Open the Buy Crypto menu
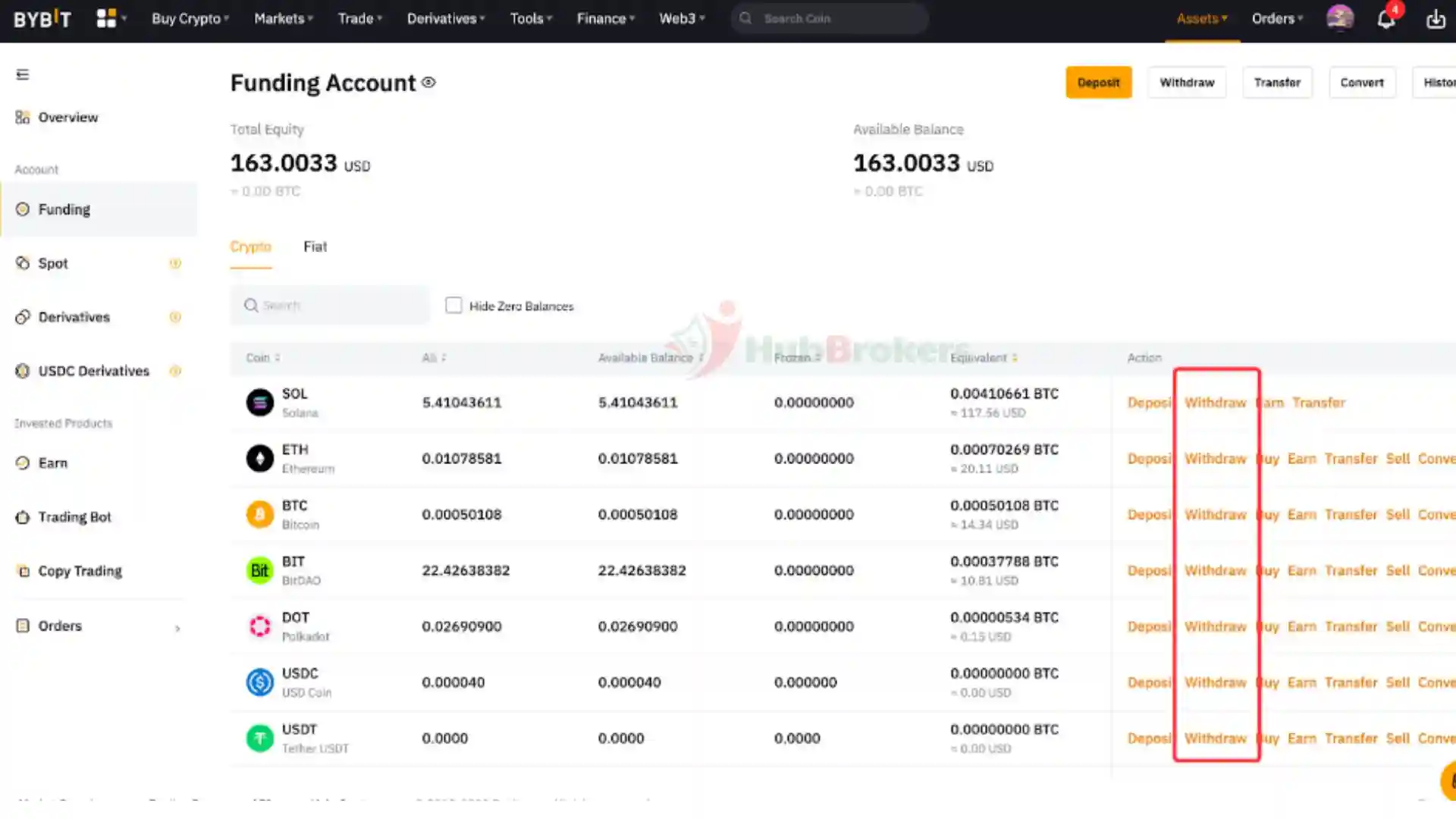The image size is (1456, 819). click(190, 18)
